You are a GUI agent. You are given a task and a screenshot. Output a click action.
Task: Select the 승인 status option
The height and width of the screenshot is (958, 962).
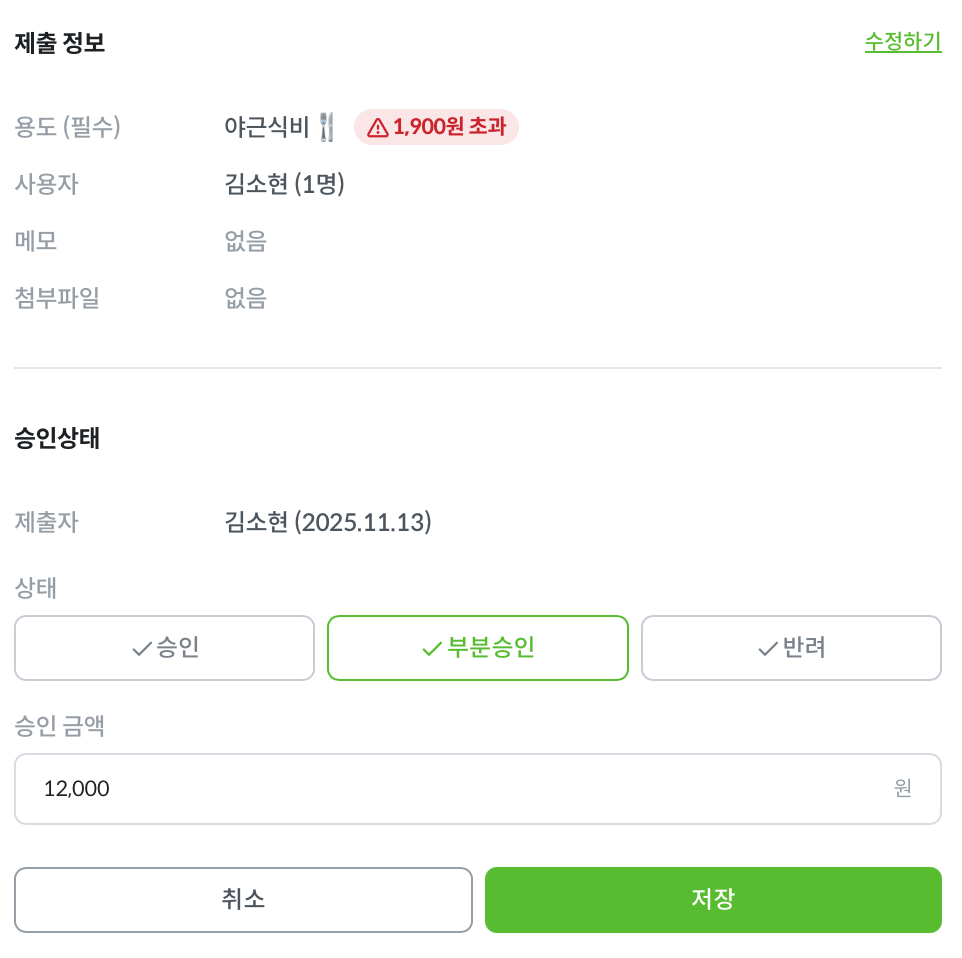[x=165, y=648]
